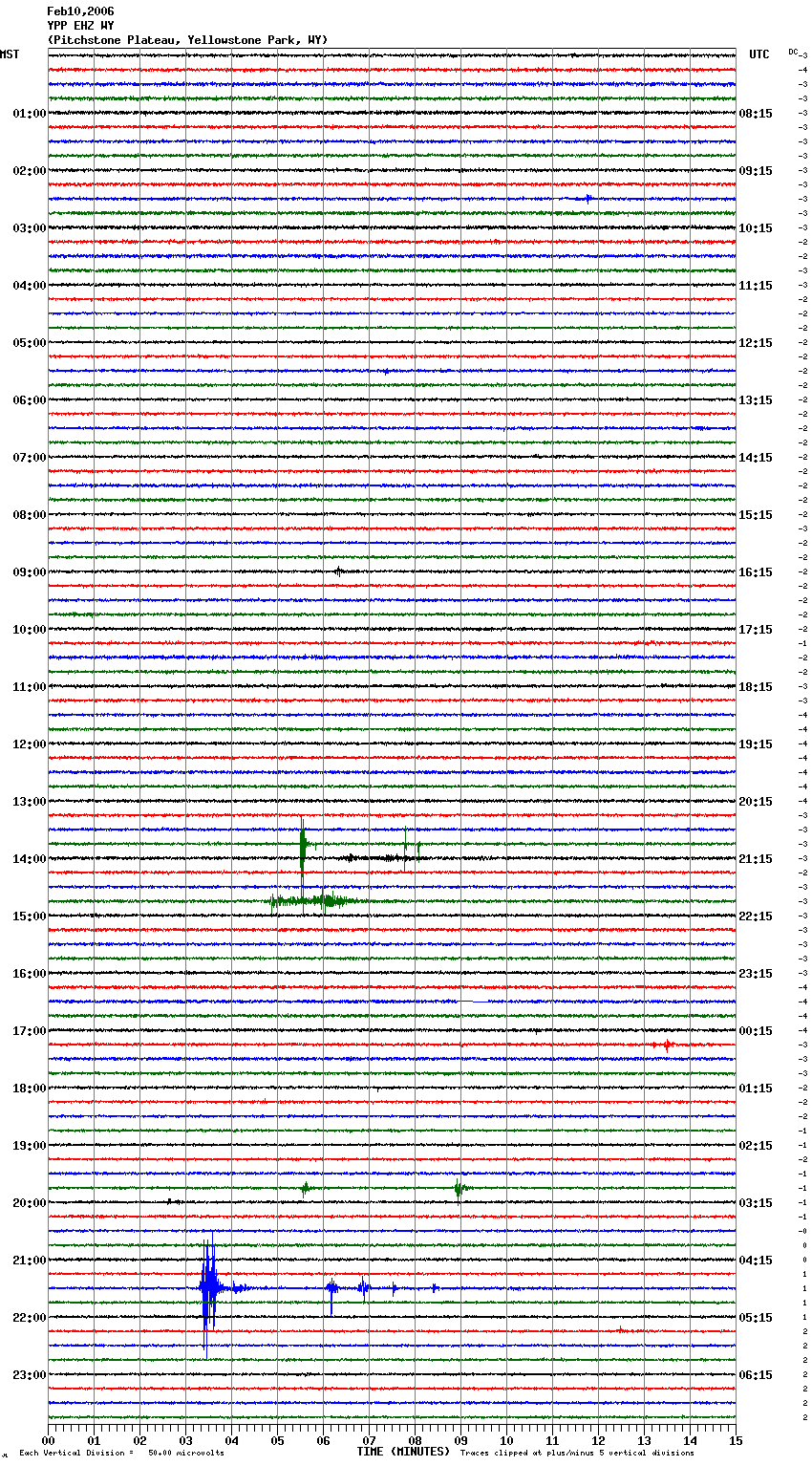Select the 05:00 MST time label

30,343
